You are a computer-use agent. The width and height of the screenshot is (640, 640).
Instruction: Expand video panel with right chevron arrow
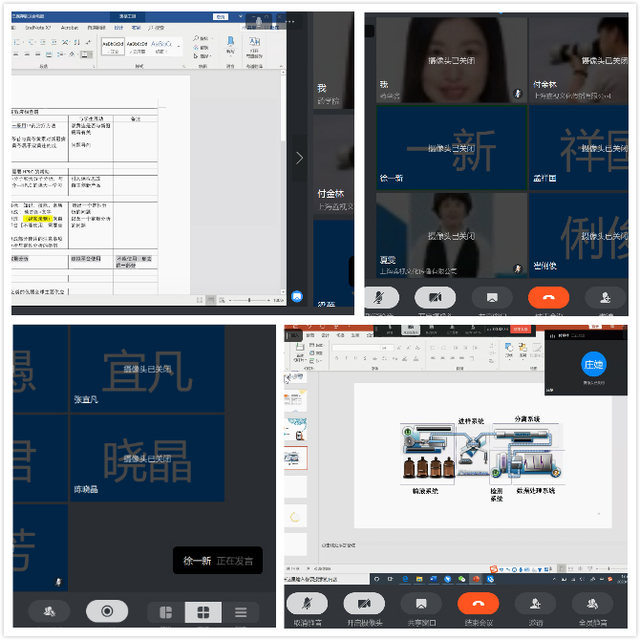pos(299,158)
